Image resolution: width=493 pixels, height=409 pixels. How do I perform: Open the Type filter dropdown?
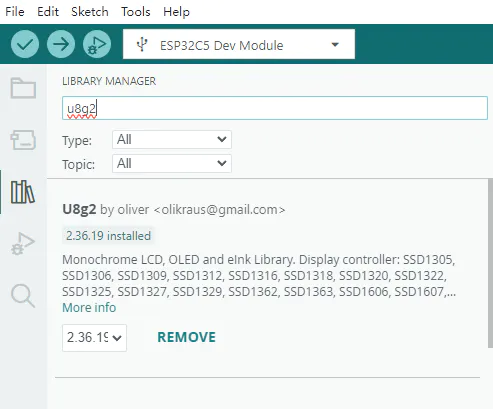[x=172, y=139]
